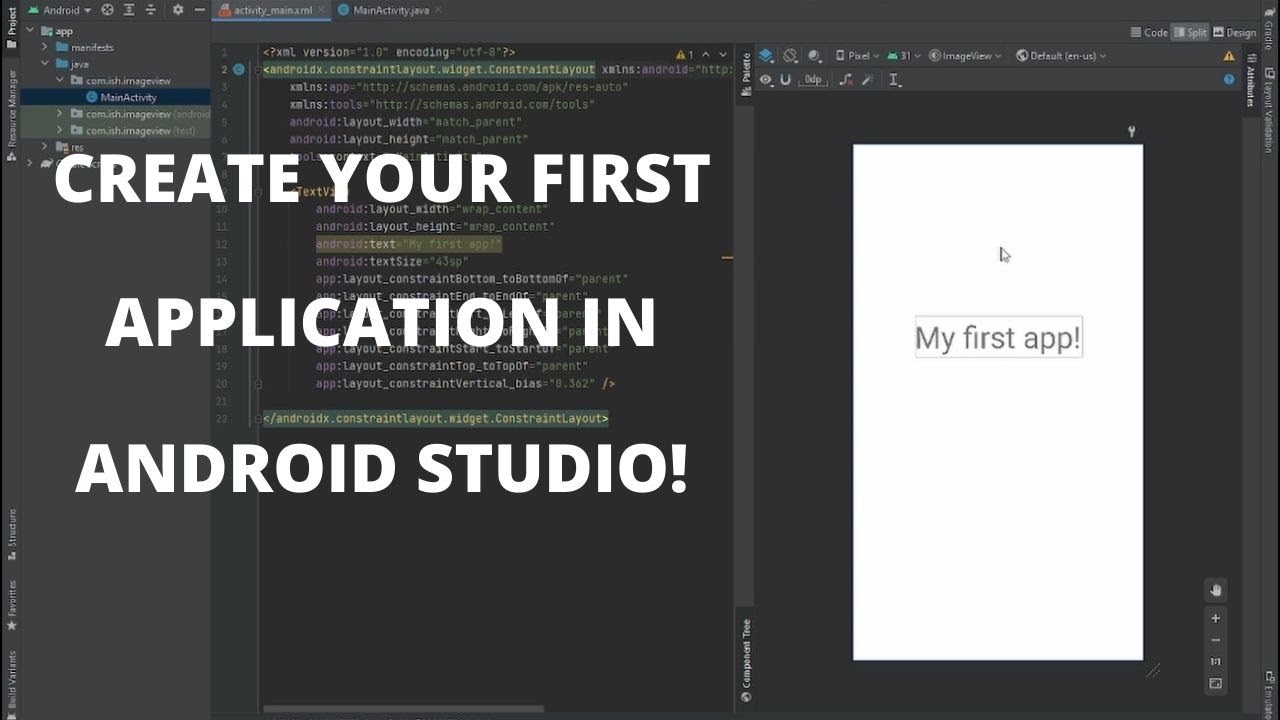
Task: Switch editor to Split view
Action: click(1190, 32)
